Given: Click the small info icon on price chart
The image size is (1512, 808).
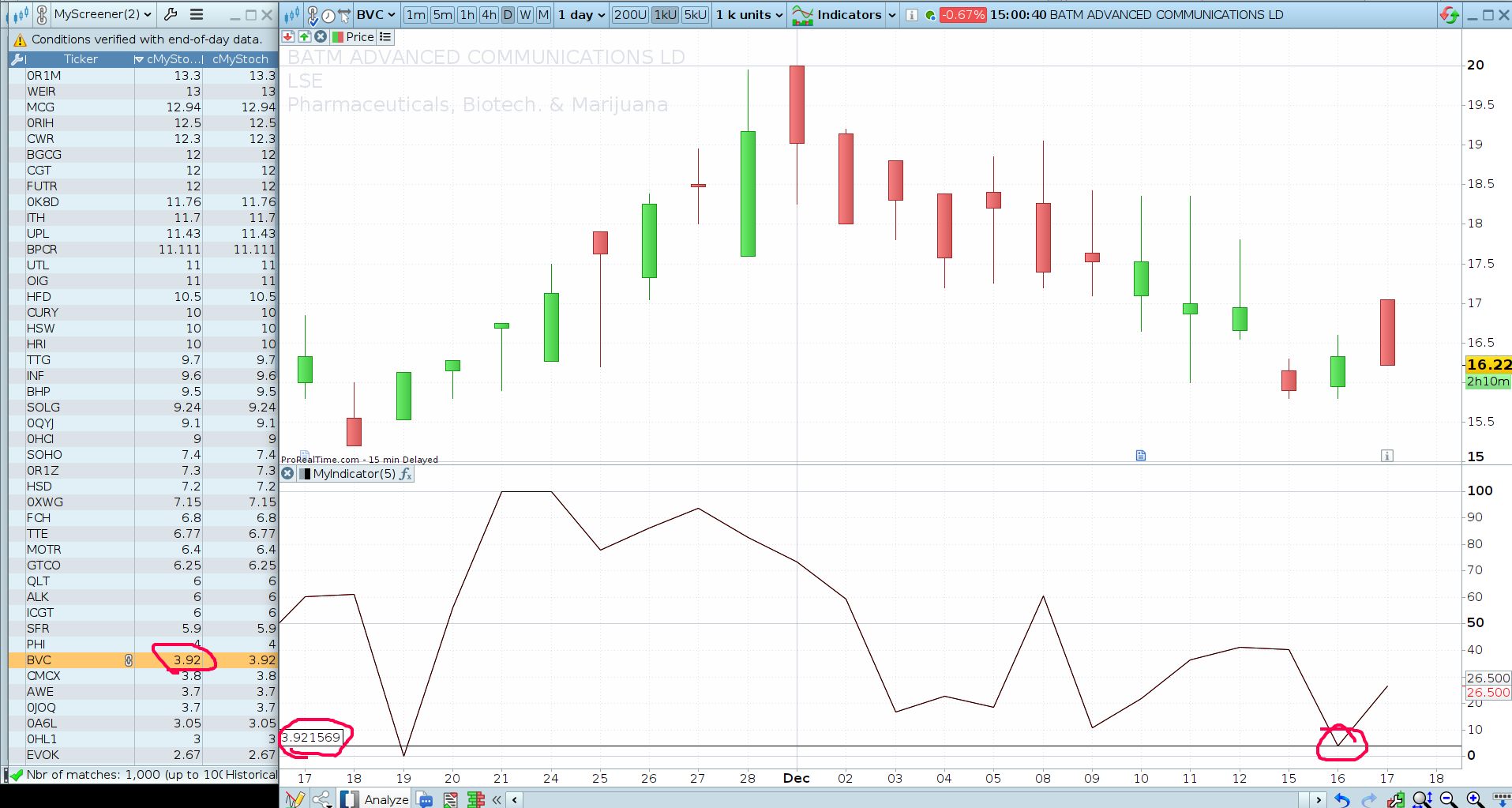Looking at the screenshot, I should click(1387, 456).
